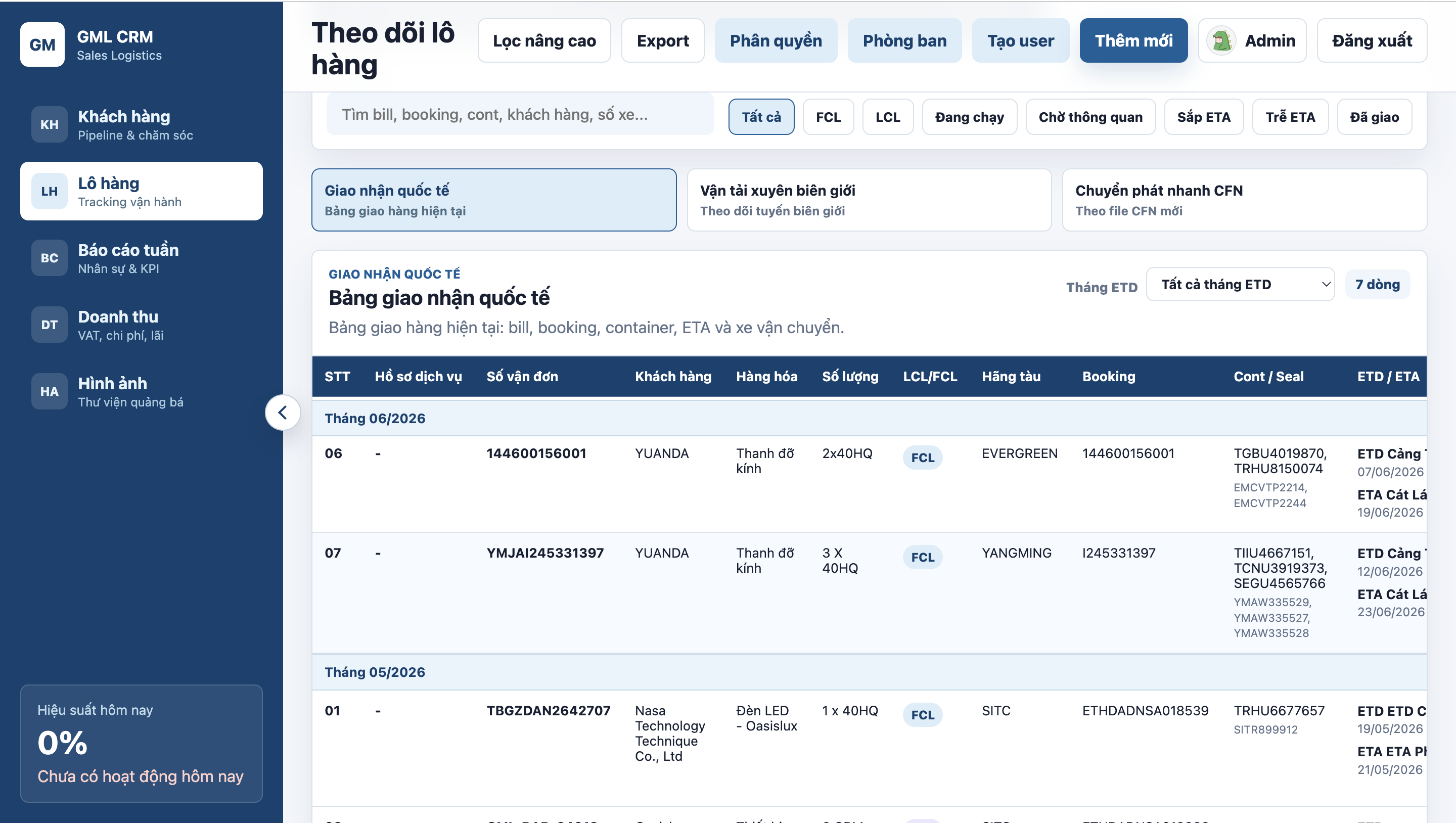Image resolution: width=1456 pixels, height=823 pixels.
Task: Click the KH sidebar icon
Action: point(49,124)
